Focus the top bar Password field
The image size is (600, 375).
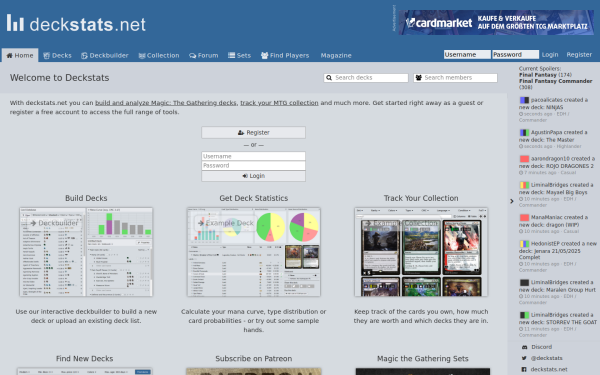515,54
